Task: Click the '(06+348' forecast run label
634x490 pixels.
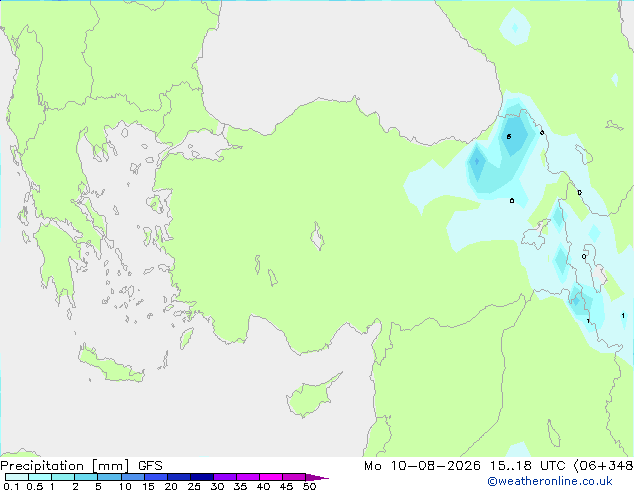Action: click(603, 466)
